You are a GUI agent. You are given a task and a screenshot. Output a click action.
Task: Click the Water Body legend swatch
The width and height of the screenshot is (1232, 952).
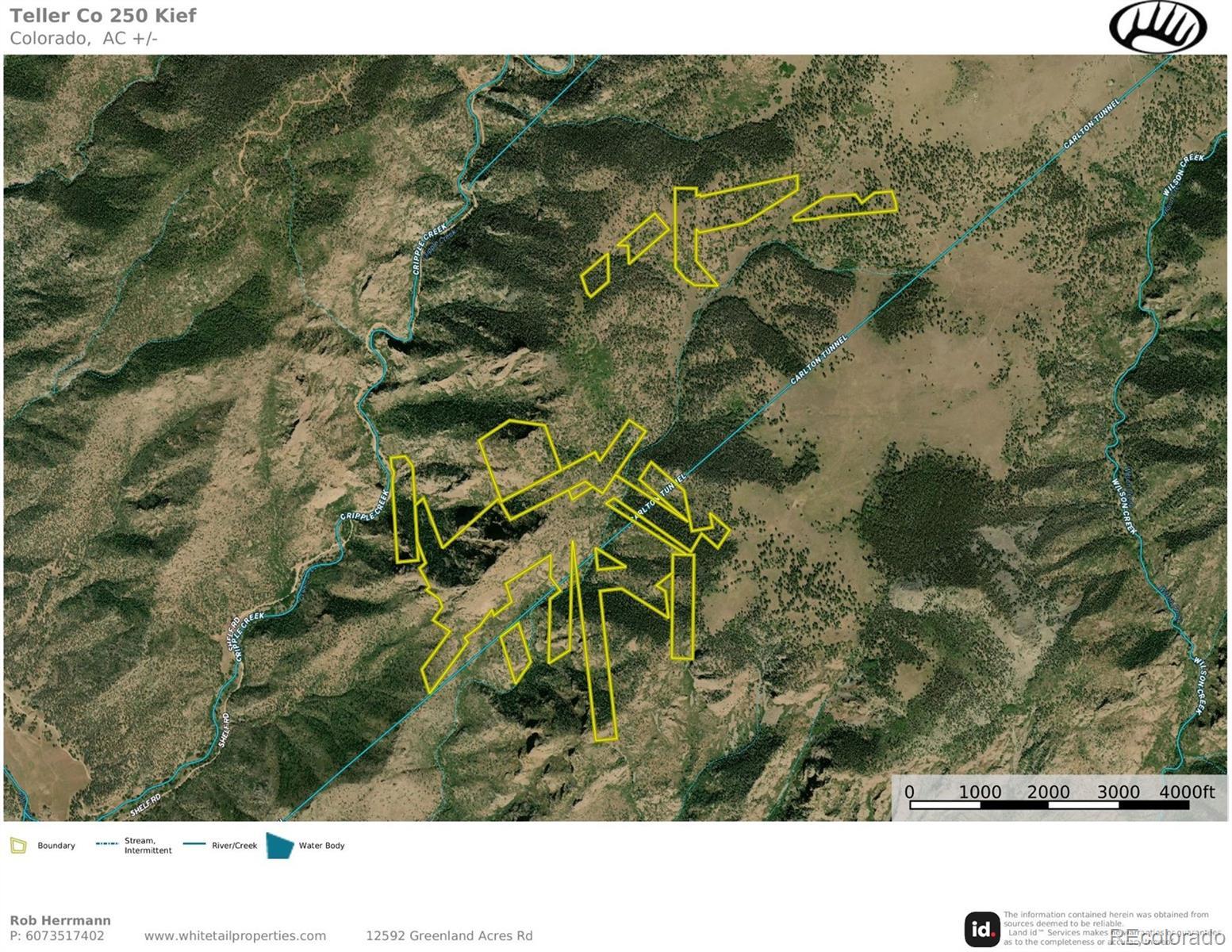click(280, 846)
